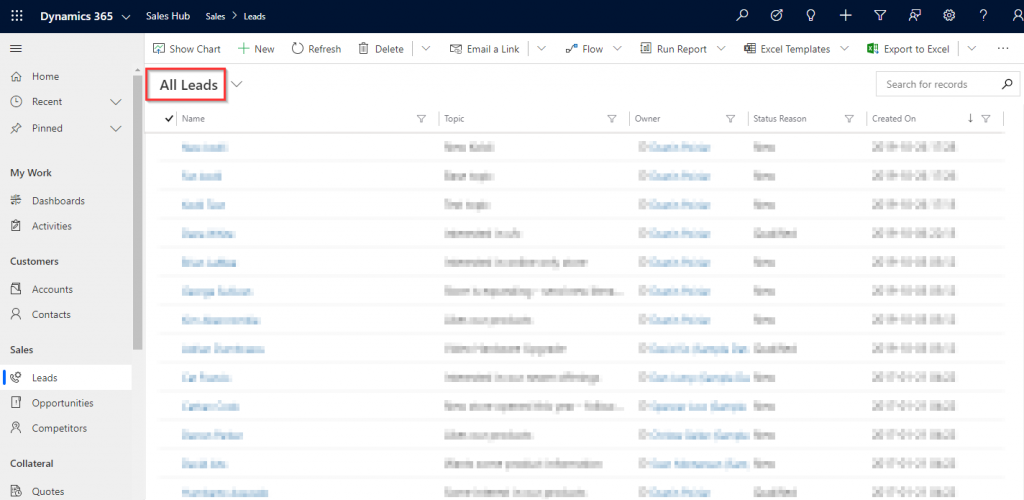Image resolution: width=1024 pixels, height=500 pixels.
Task: Click Excel Templates command
Action: click(x=787, y=49)
